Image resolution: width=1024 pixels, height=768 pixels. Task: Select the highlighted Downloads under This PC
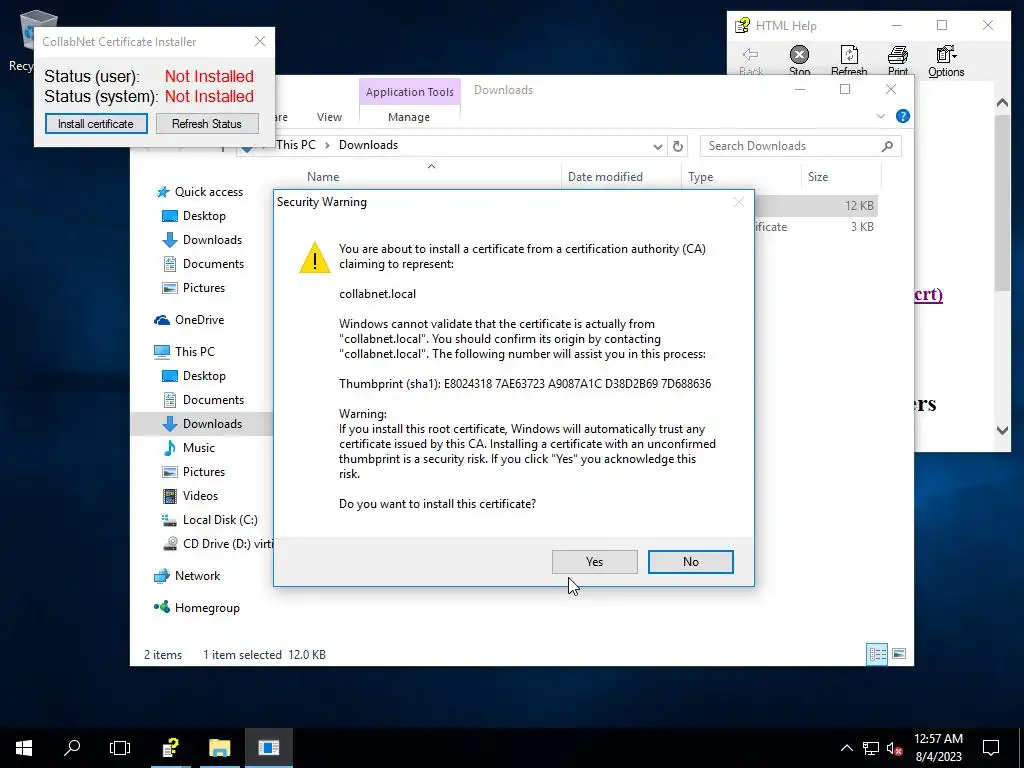[x=202, y=424]
